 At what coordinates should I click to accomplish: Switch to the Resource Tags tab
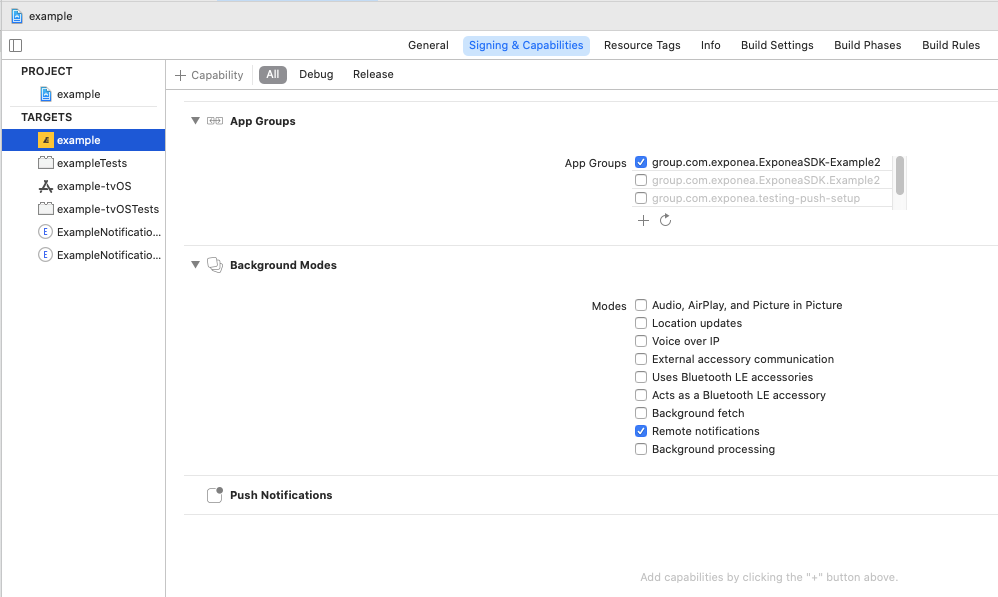coord(642,45)
